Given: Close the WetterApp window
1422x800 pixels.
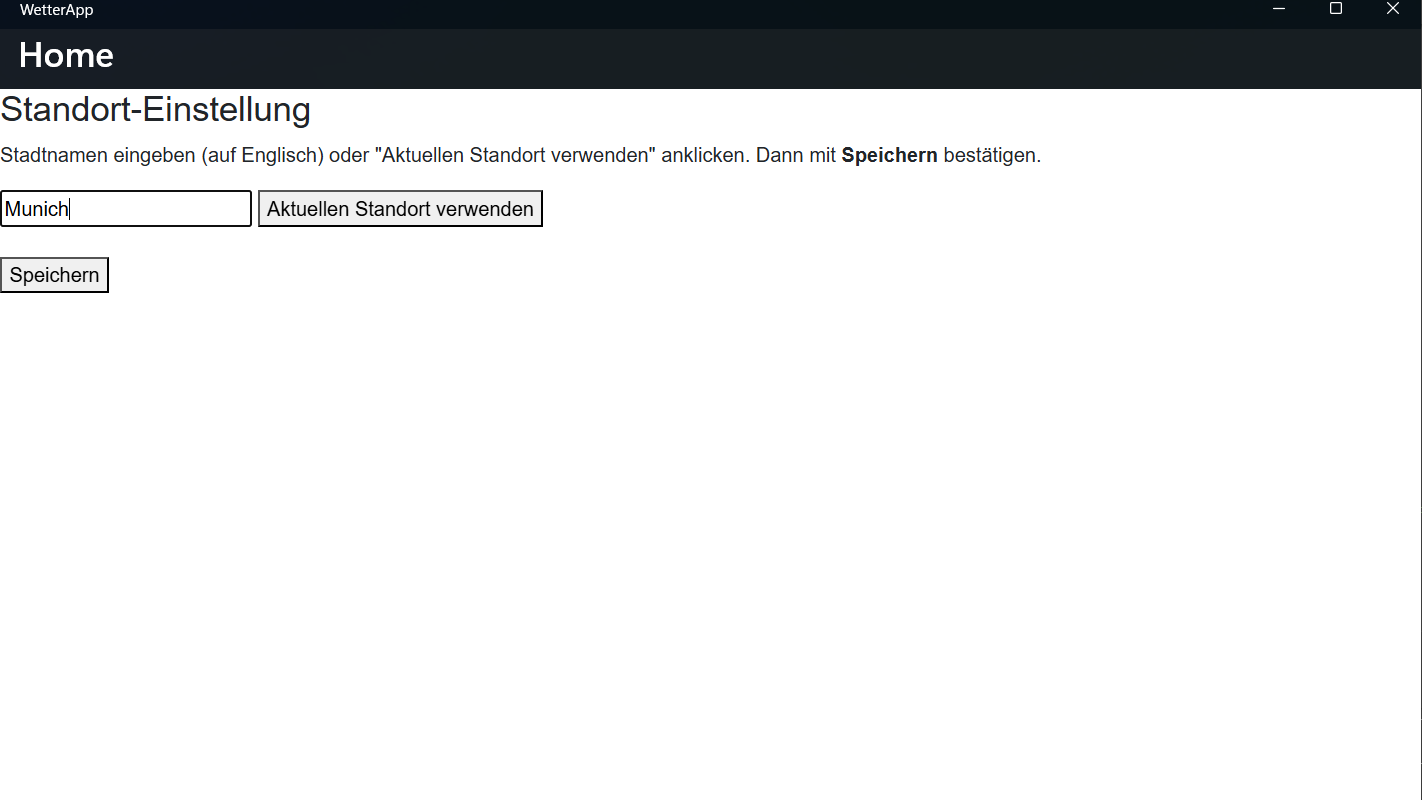Looking at the screenshot, I should click(1392, 9).
